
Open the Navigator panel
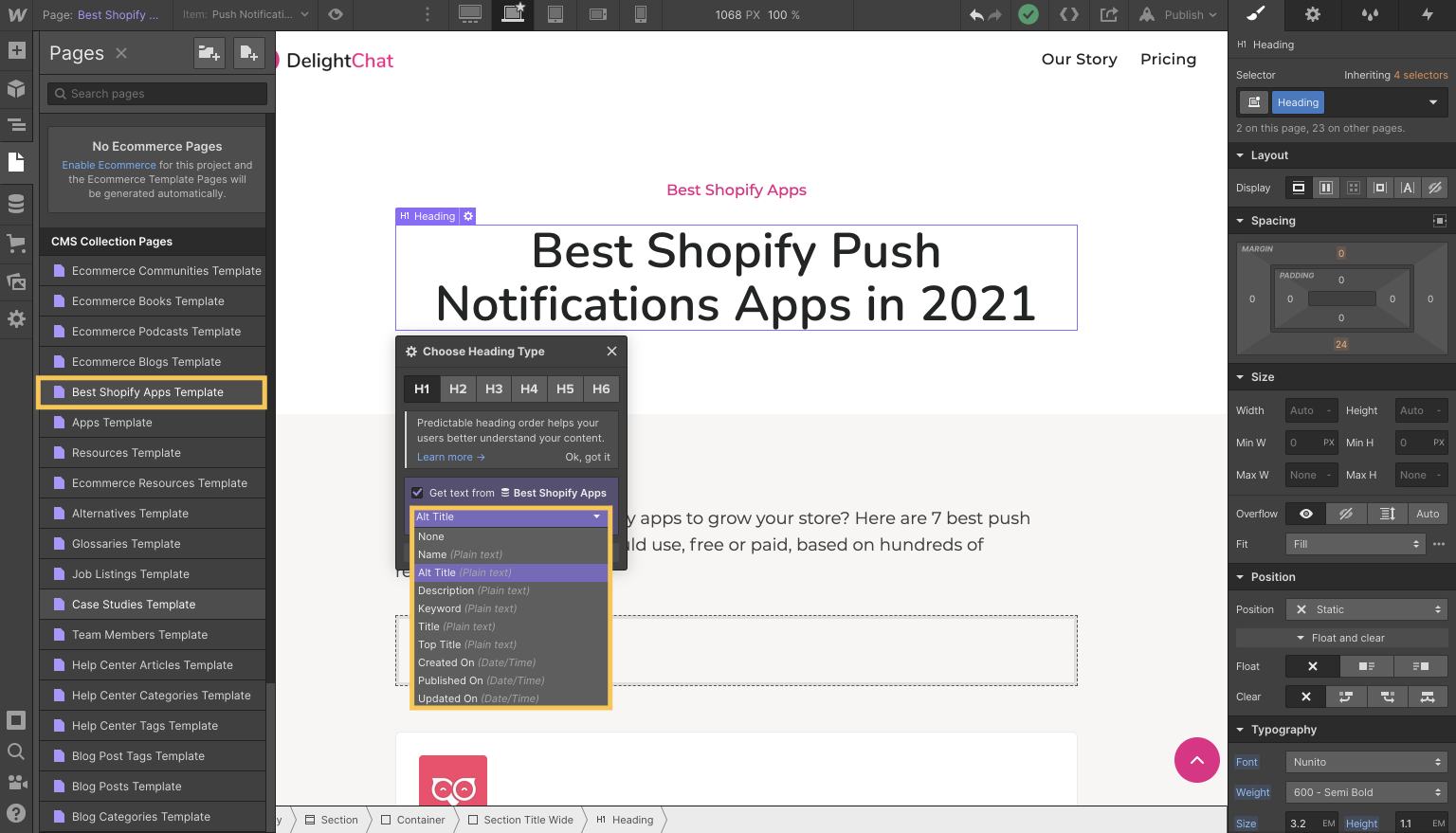[16, 125]
